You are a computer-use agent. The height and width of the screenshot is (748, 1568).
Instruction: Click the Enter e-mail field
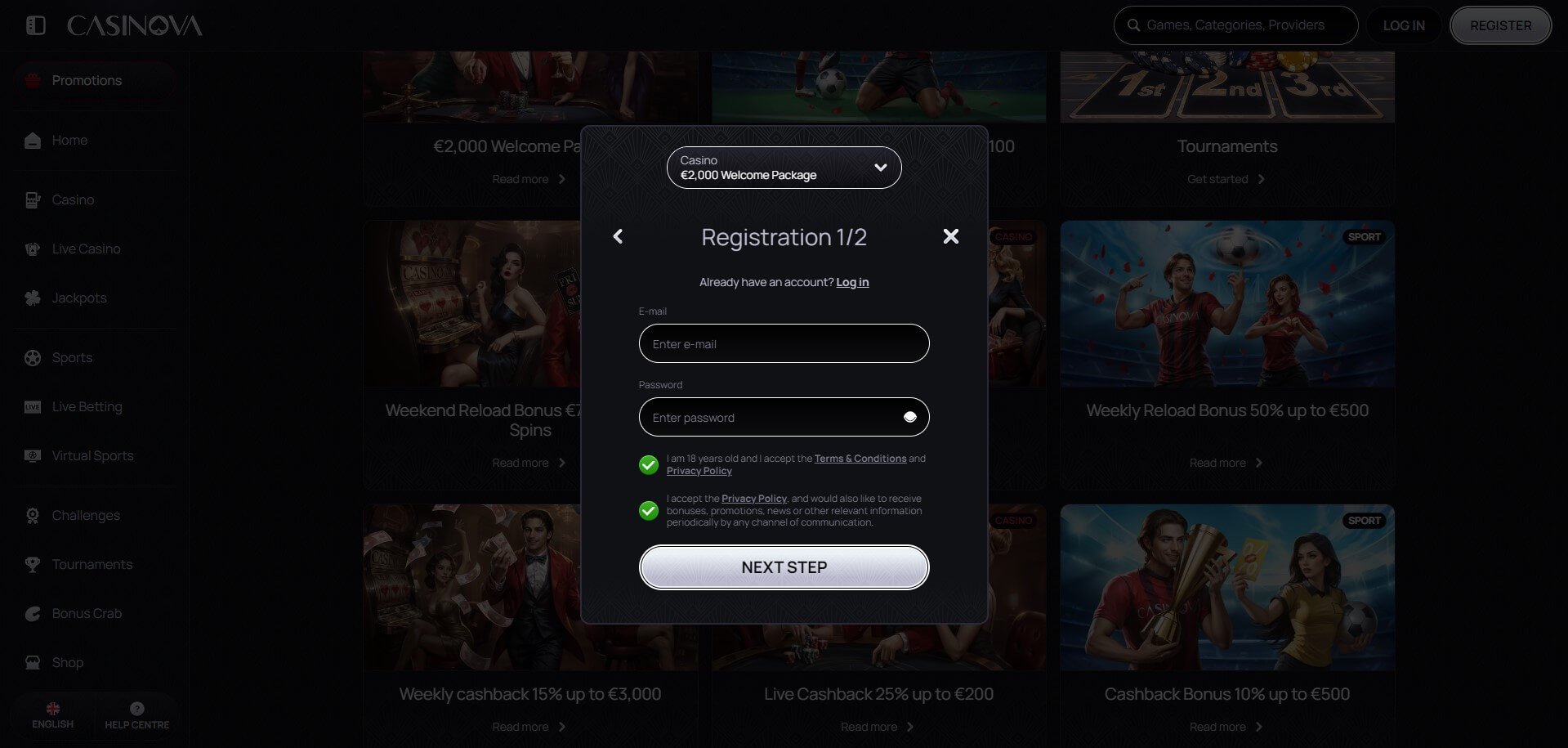tap(784, 343)
